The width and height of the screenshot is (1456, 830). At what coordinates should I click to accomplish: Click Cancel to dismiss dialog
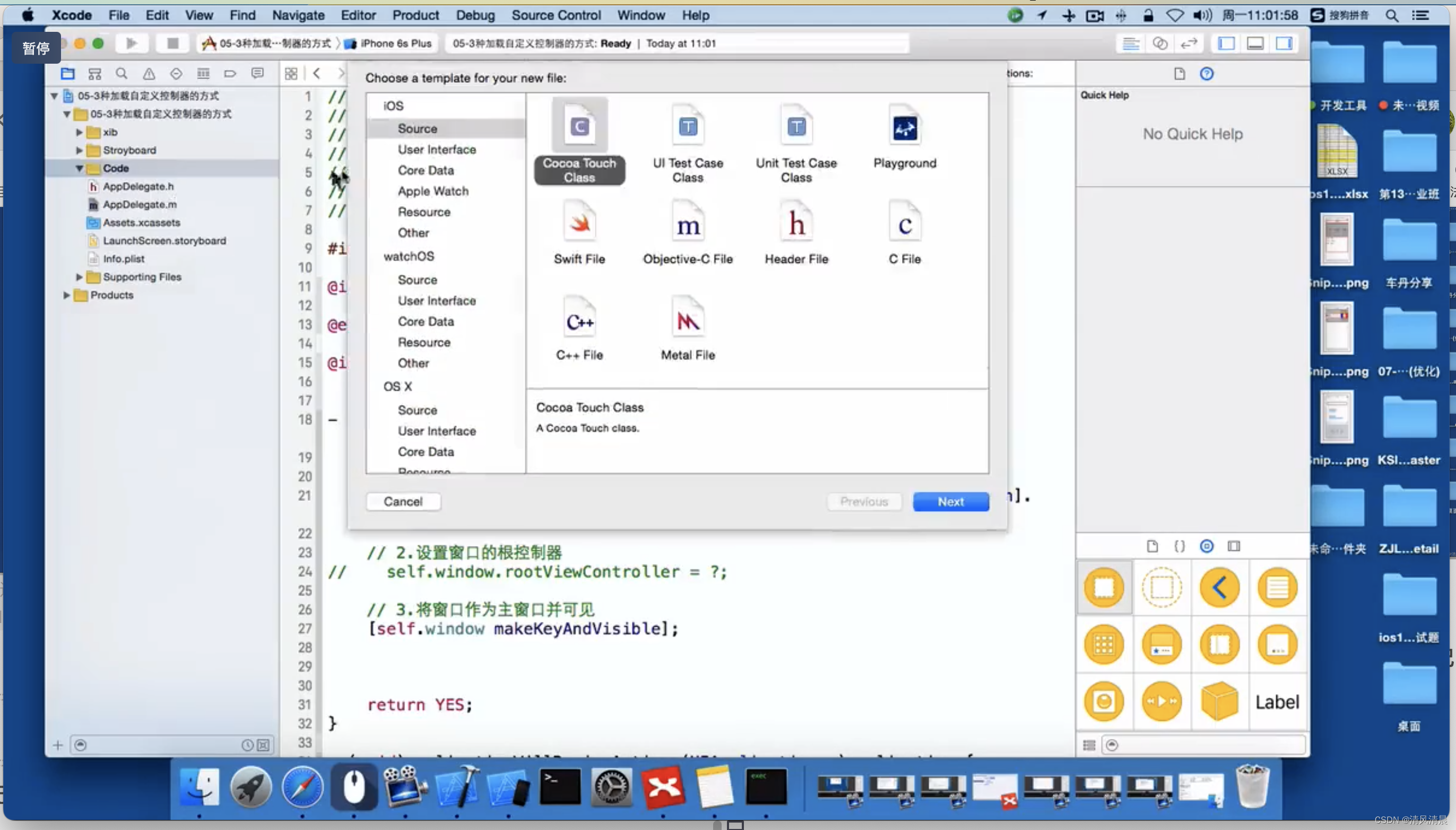coord(403,501)
